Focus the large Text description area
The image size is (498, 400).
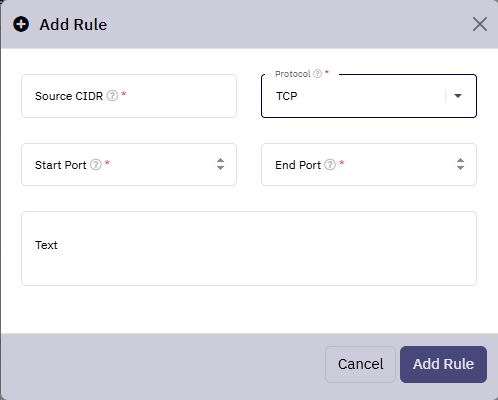pos(249,248)
